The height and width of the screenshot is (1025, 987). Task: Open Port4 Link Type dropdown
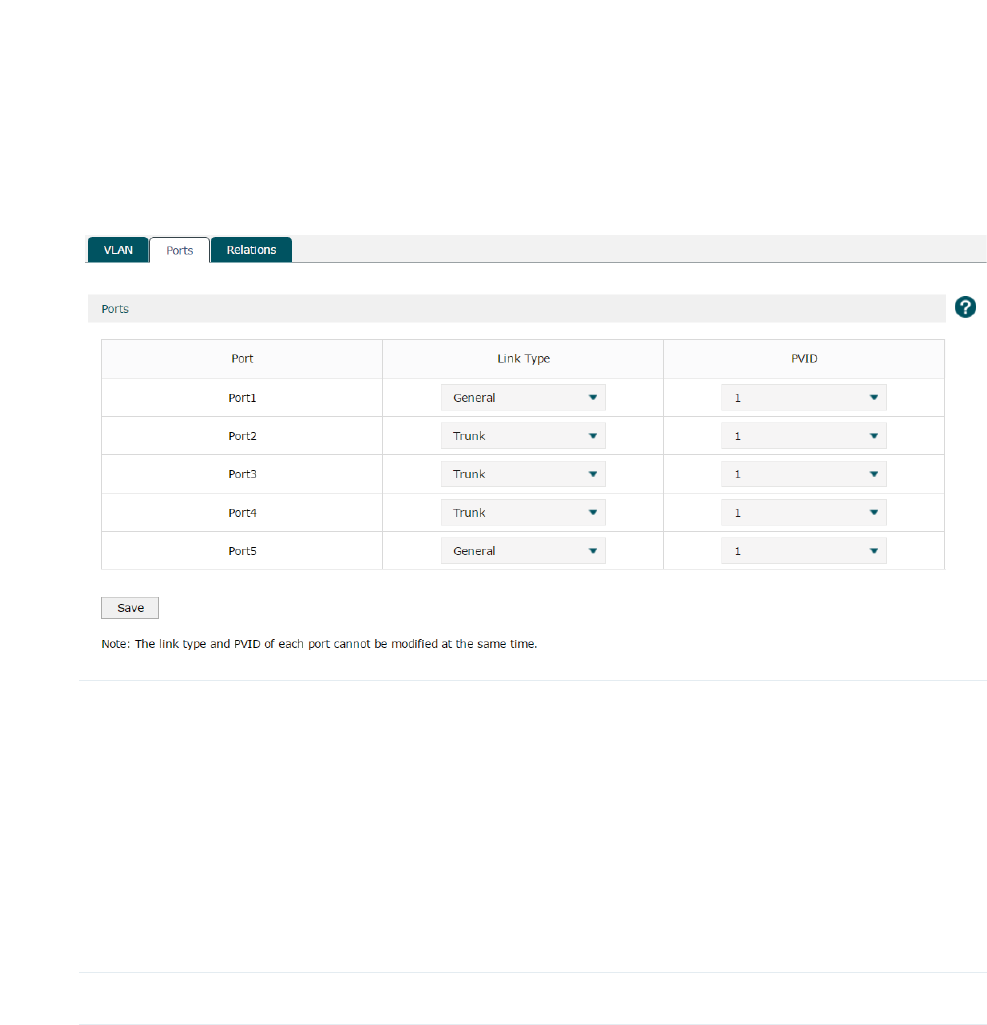tap(523, 512)
